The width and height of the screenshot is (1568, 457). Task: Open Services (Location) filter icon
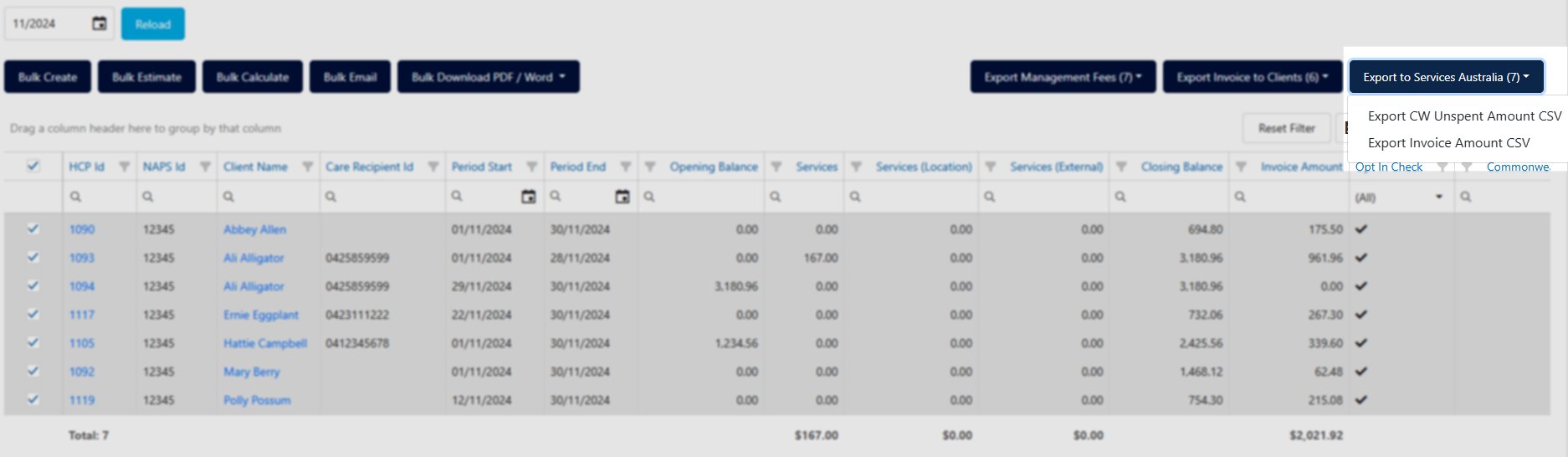coord(856,167)
